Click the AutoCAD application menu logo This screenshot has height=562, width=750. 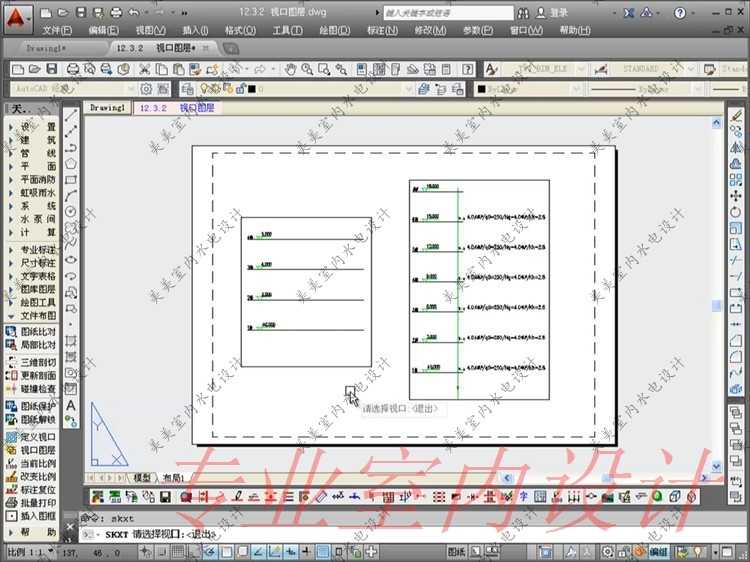pyautogui.click(x=19, y=15)
